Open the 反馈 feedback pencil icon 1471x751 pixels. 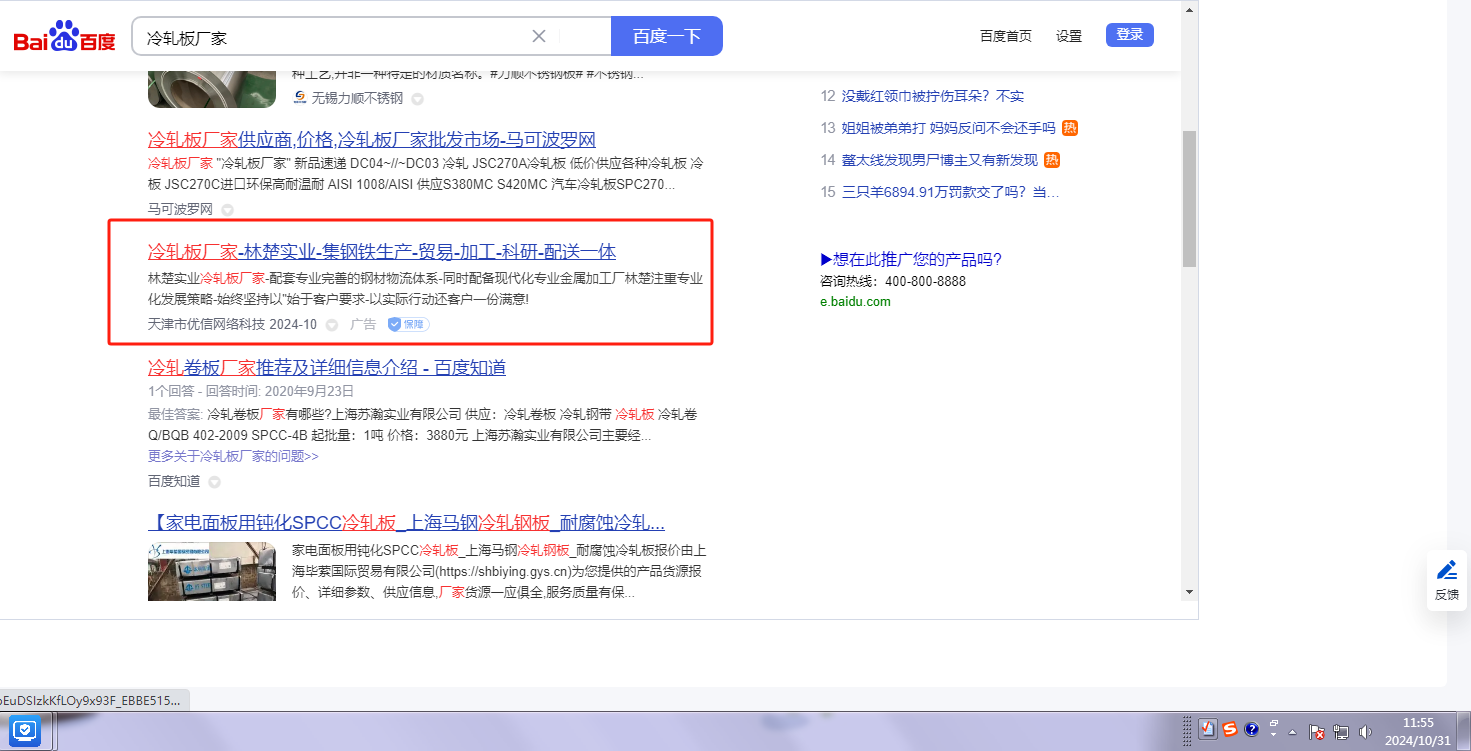point(1446,571)
